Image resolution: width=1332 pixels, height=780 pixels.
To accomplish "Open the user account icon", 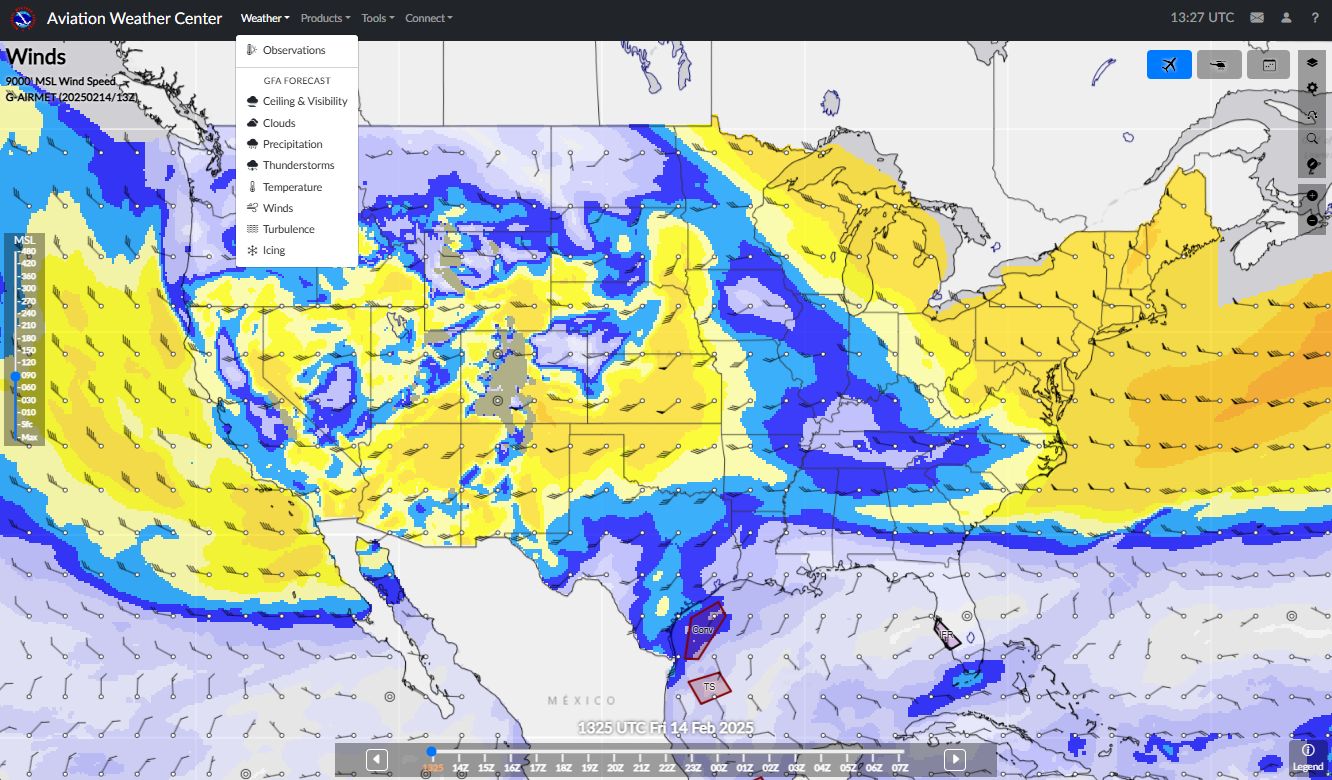I will (x=1286, y=18).
